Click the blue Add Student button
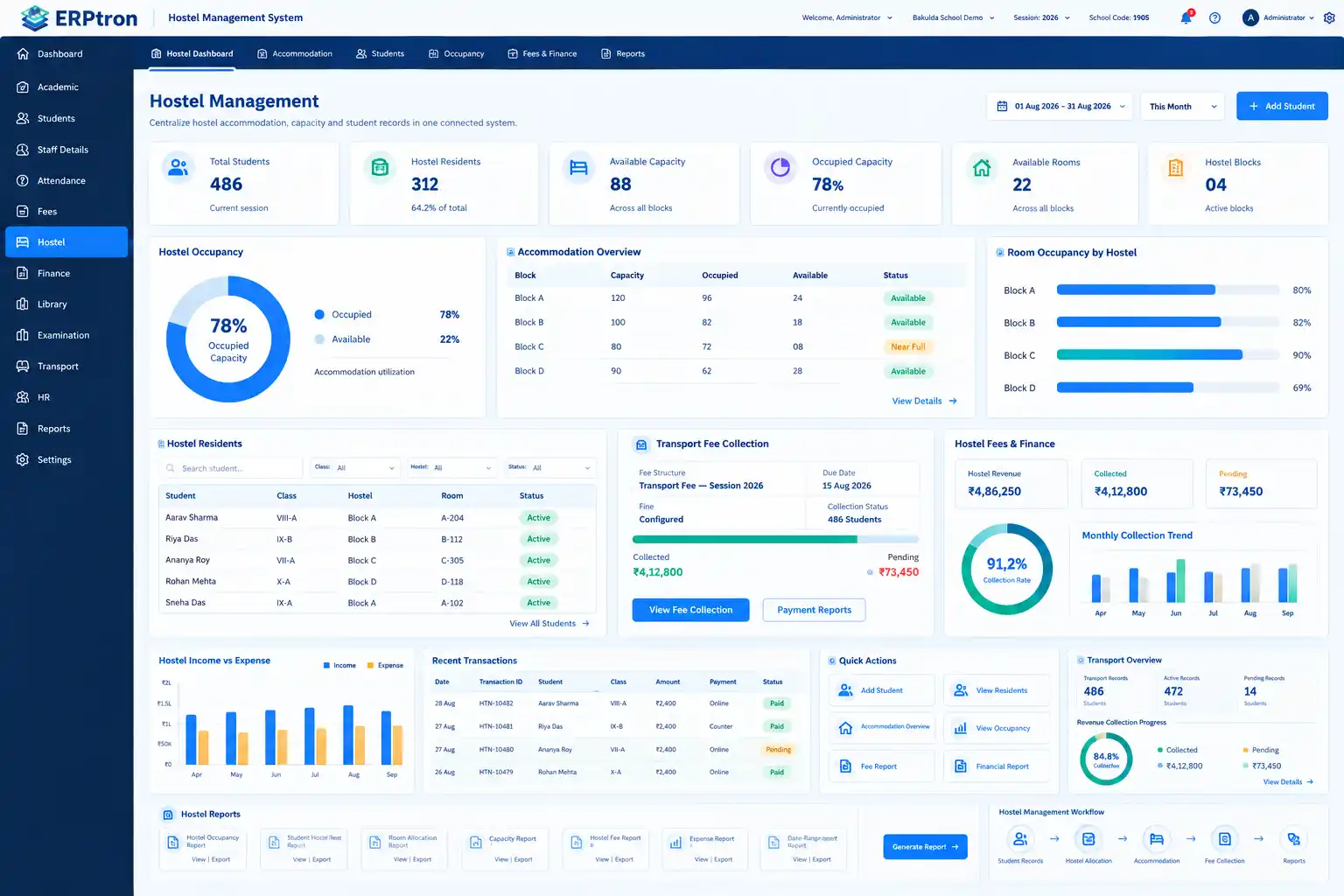This screenshot has width=1344, height=896. tap(1282, 107)
